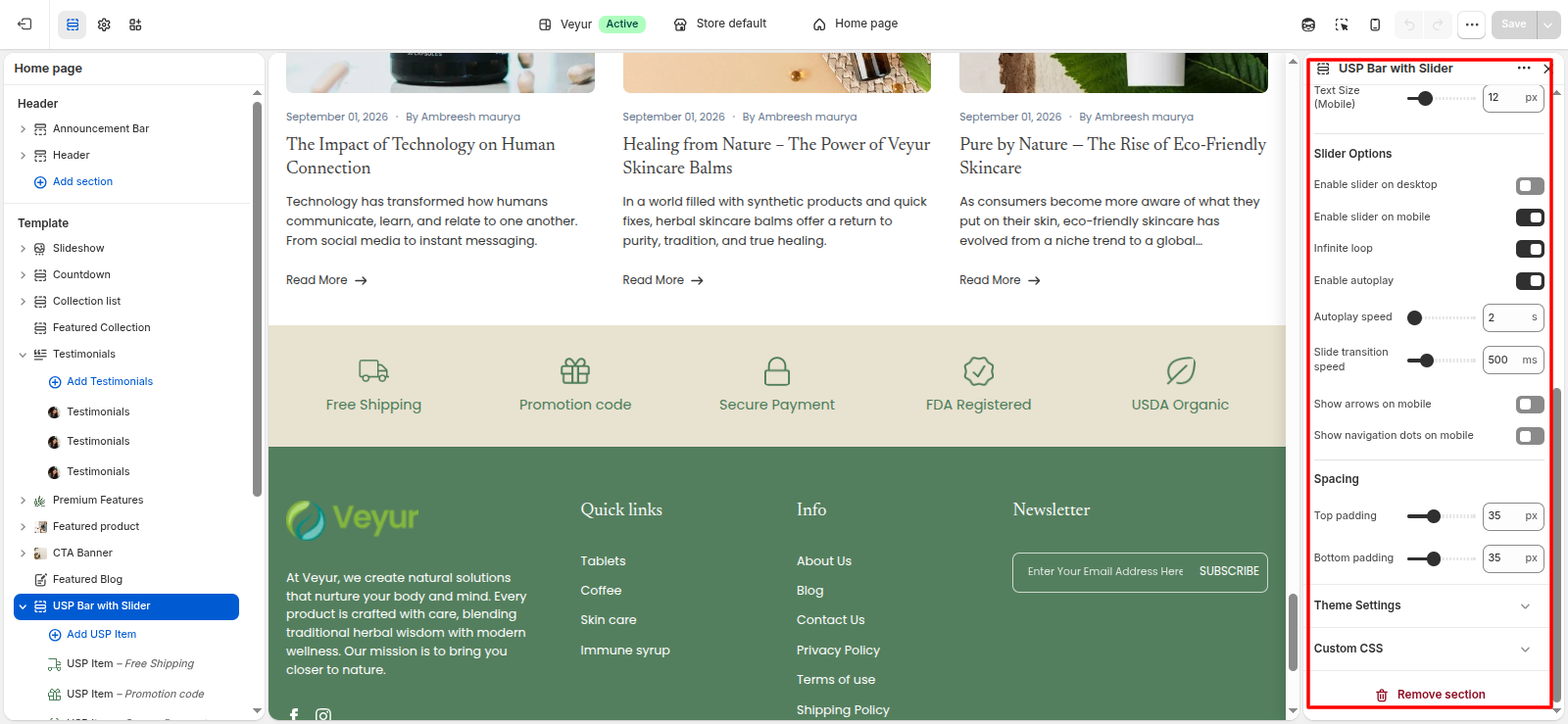
Task: Enable Show navigation dots on mobile
Action: [1530, 436]
